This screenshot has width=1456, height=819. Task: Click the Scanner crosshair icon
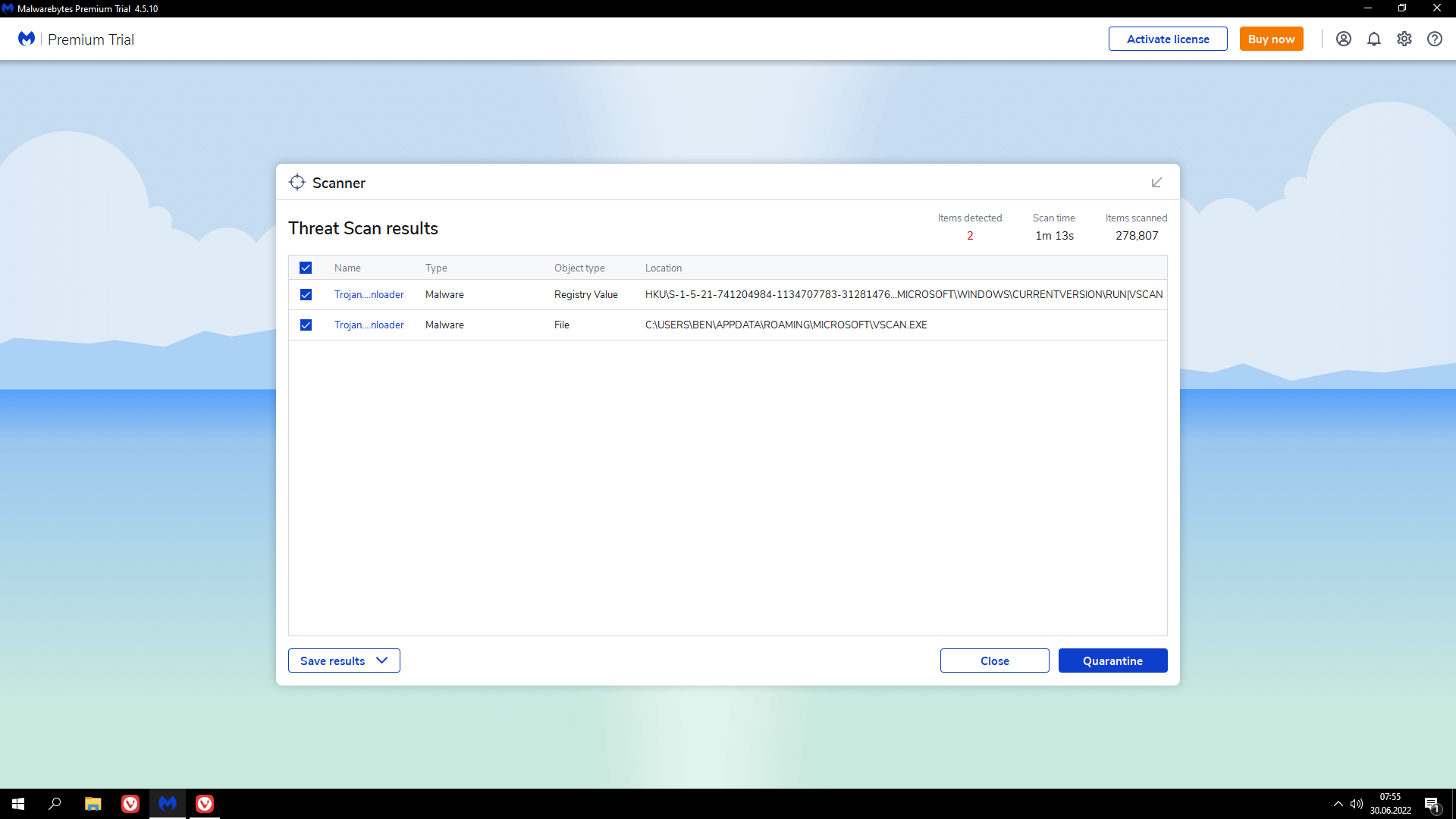tap(297, 183)
